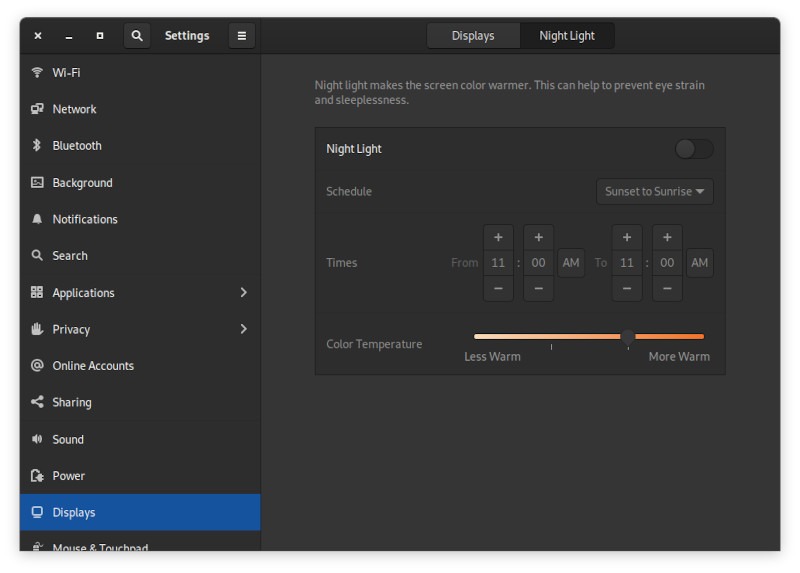800x573 pixels.
Task: Enable the Night Light switch
Action: pyautogui.click(x=694, y=149)
